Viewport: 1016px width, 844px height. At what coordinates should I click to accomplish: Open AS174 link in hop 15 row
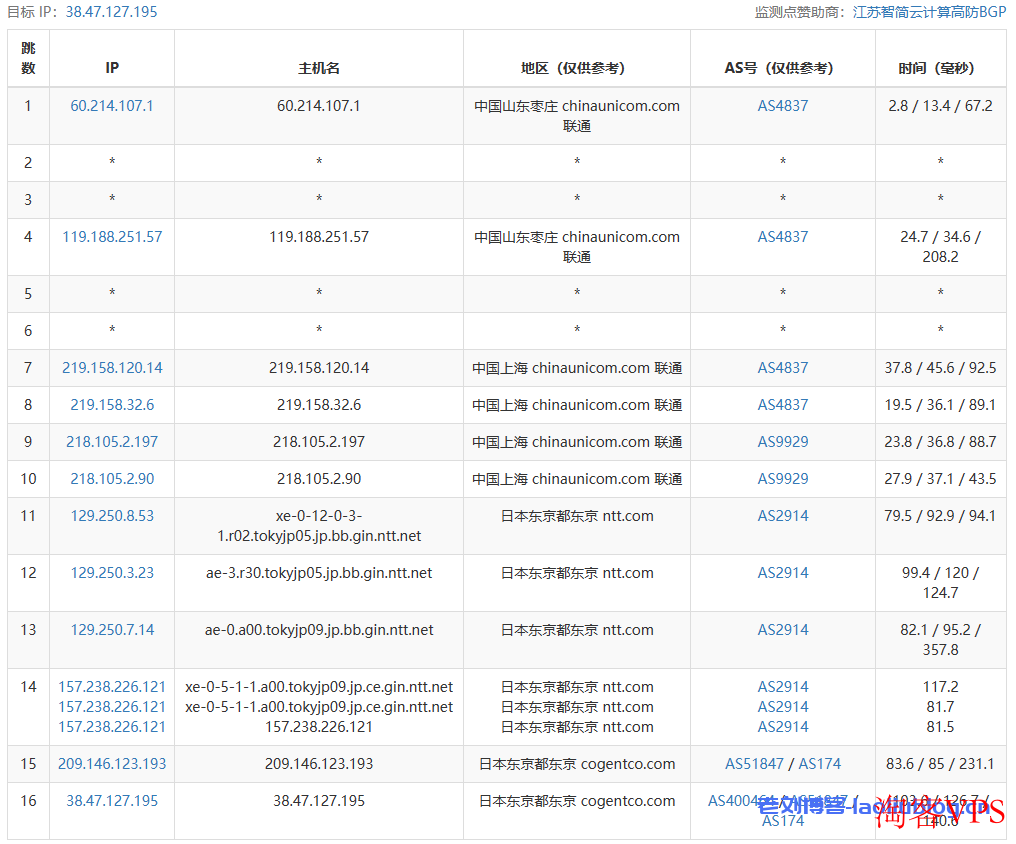tap(820, 764)
